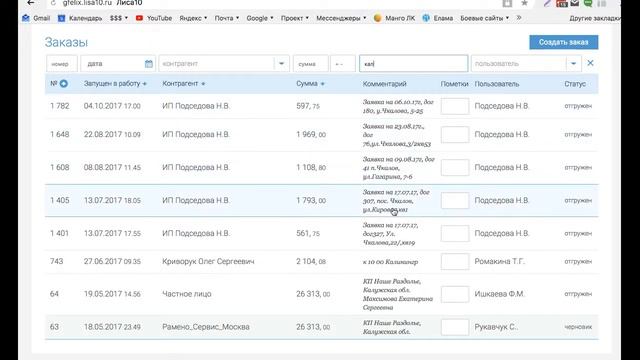The height and width of the screenshot is (360, 640).
Task: Click черновик status of order 63
Action: pyautogui.click(x=578, y=327)
